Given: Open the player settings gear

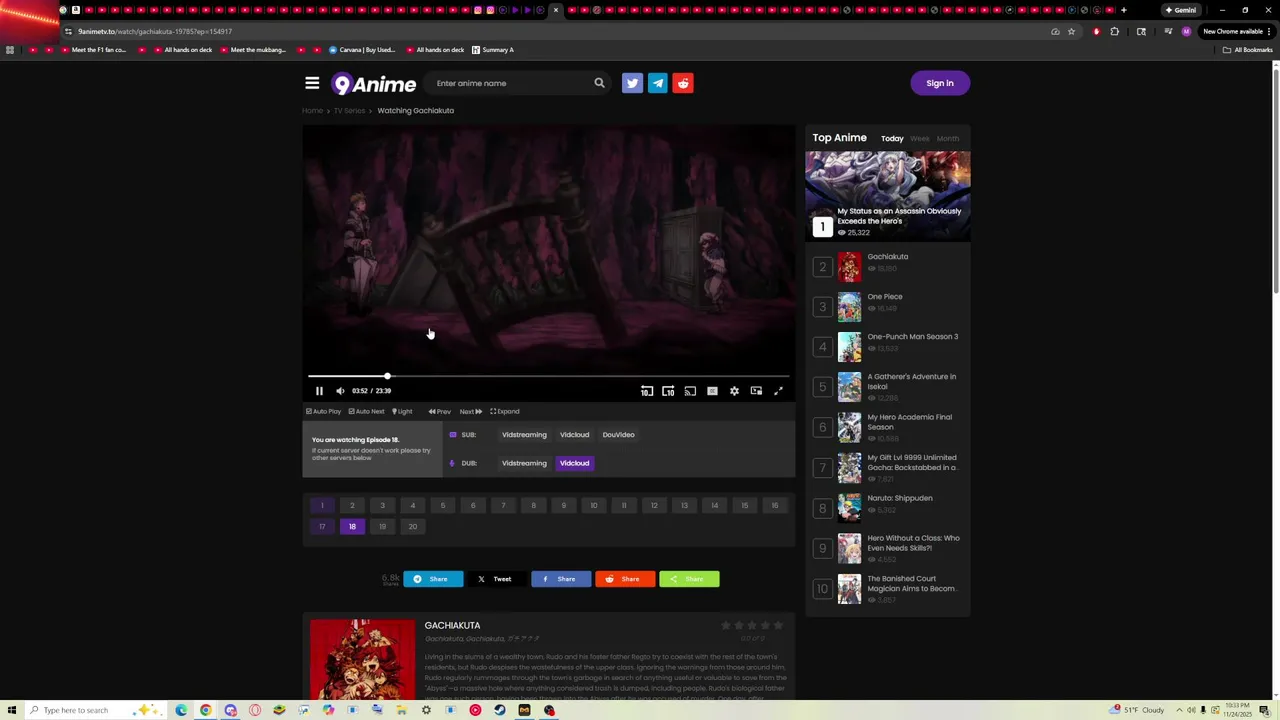Looking at the screenshot, I should 734,391.
